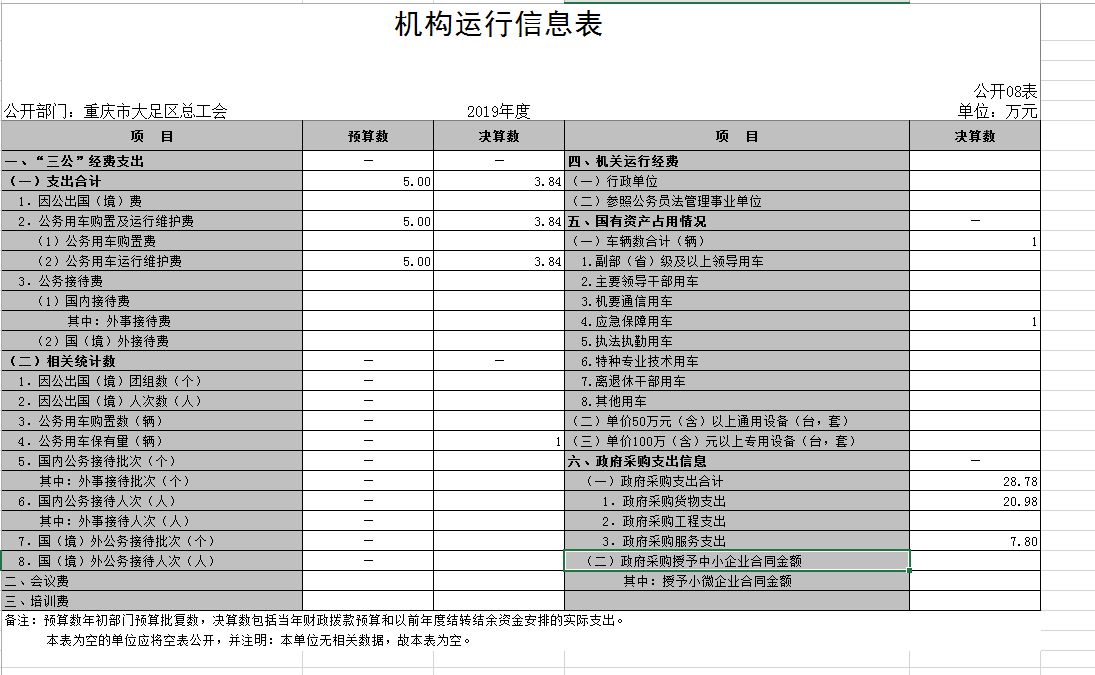
Task: Select （1）国内接待费 label
Action: pyautogui.click(x=83, y=302)
